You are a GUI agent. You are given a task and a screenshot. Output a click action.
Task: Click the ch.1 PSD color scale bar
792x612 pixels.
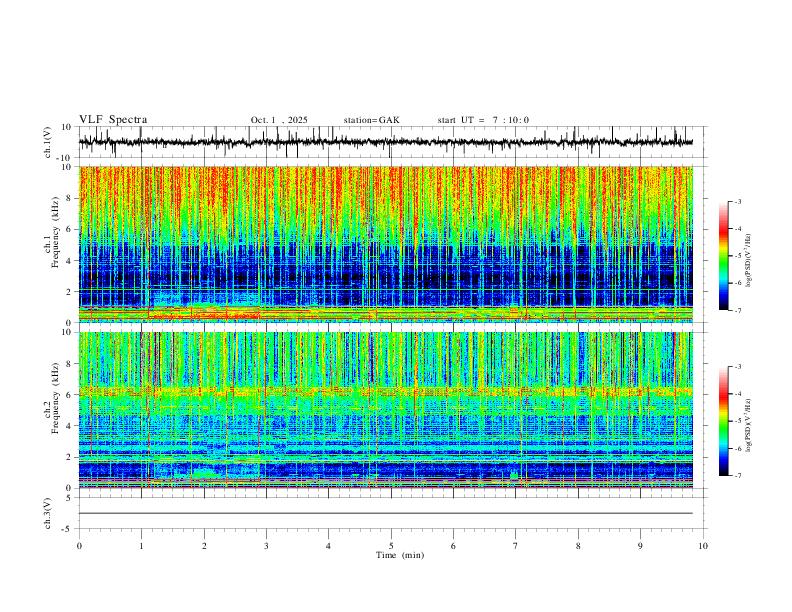tap(723, 256)
